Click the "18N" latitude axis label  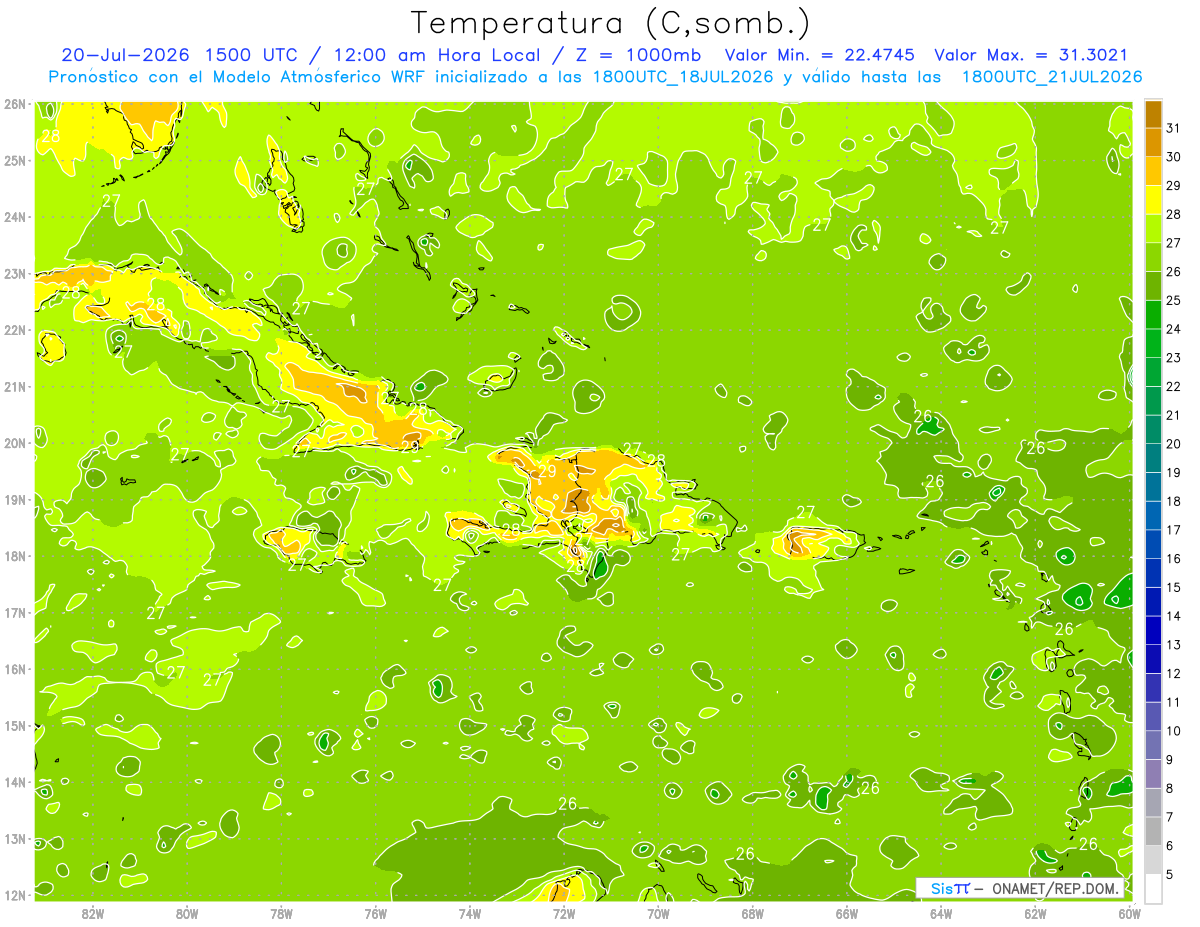coord(14,555)
